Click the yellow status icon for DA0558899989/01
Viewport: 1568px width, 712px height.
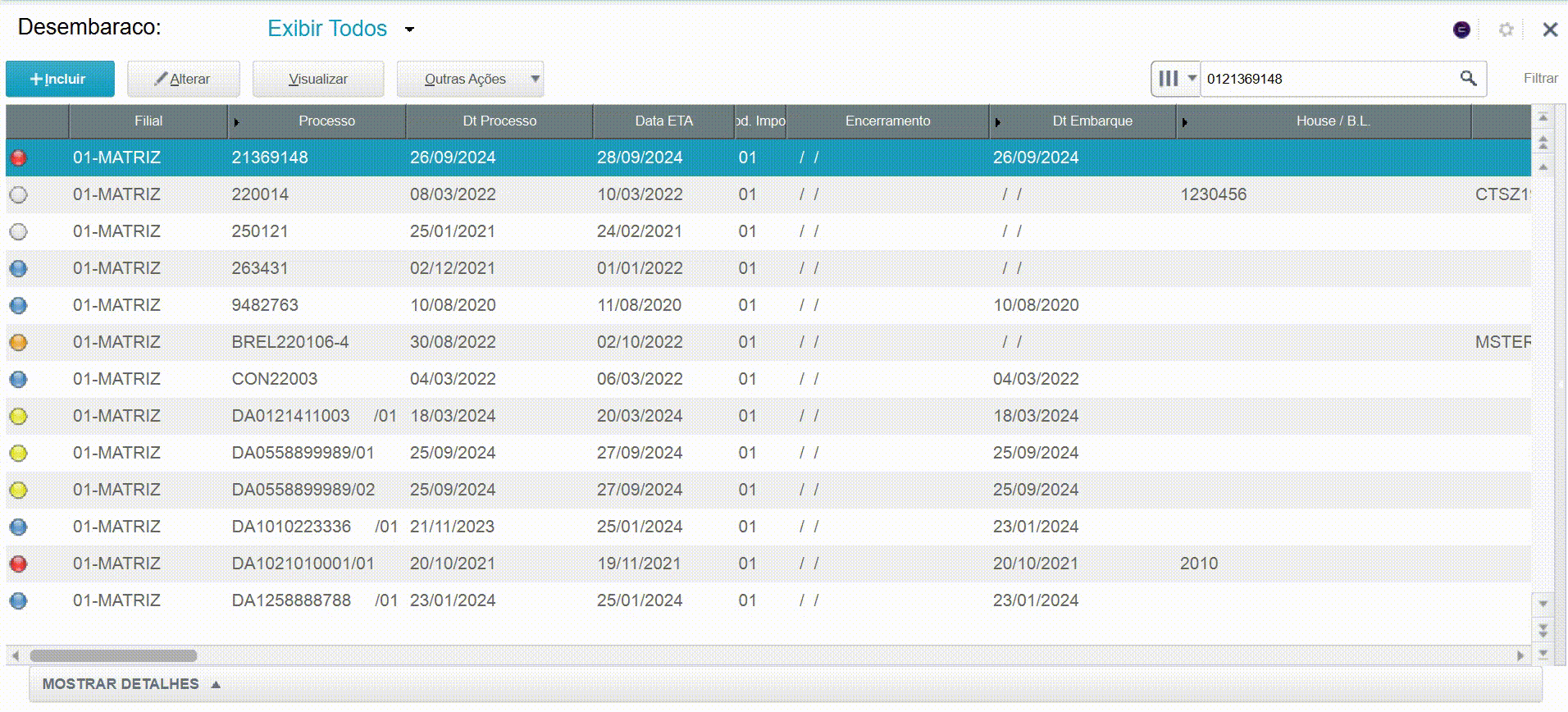tap(18, 453)
